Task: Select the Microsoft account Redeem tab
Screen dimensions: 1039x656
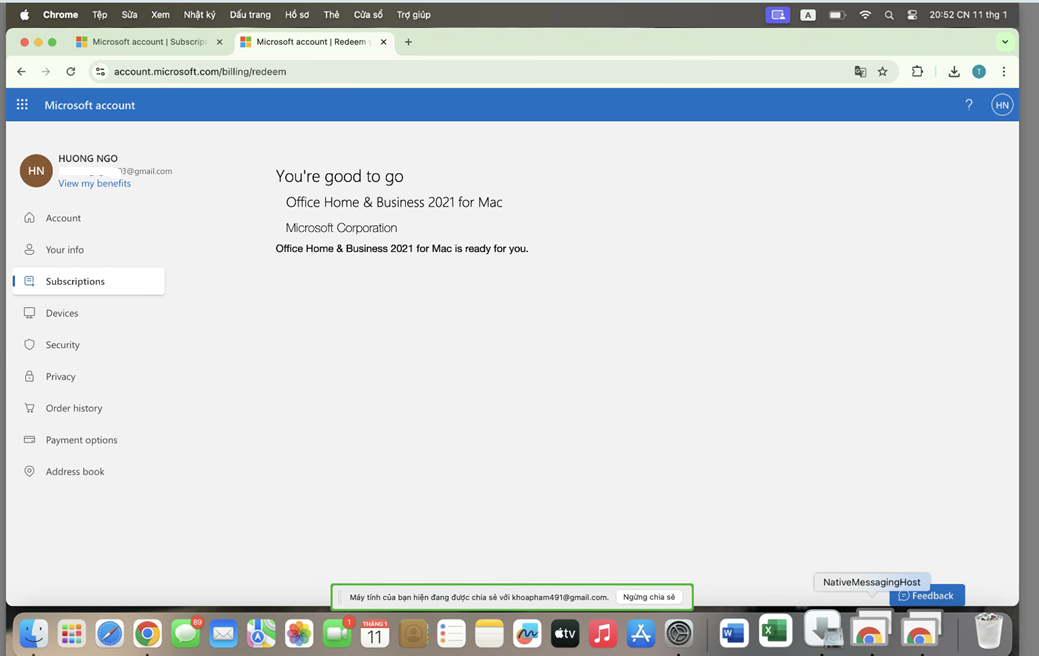Action: [x=313, y=42]
